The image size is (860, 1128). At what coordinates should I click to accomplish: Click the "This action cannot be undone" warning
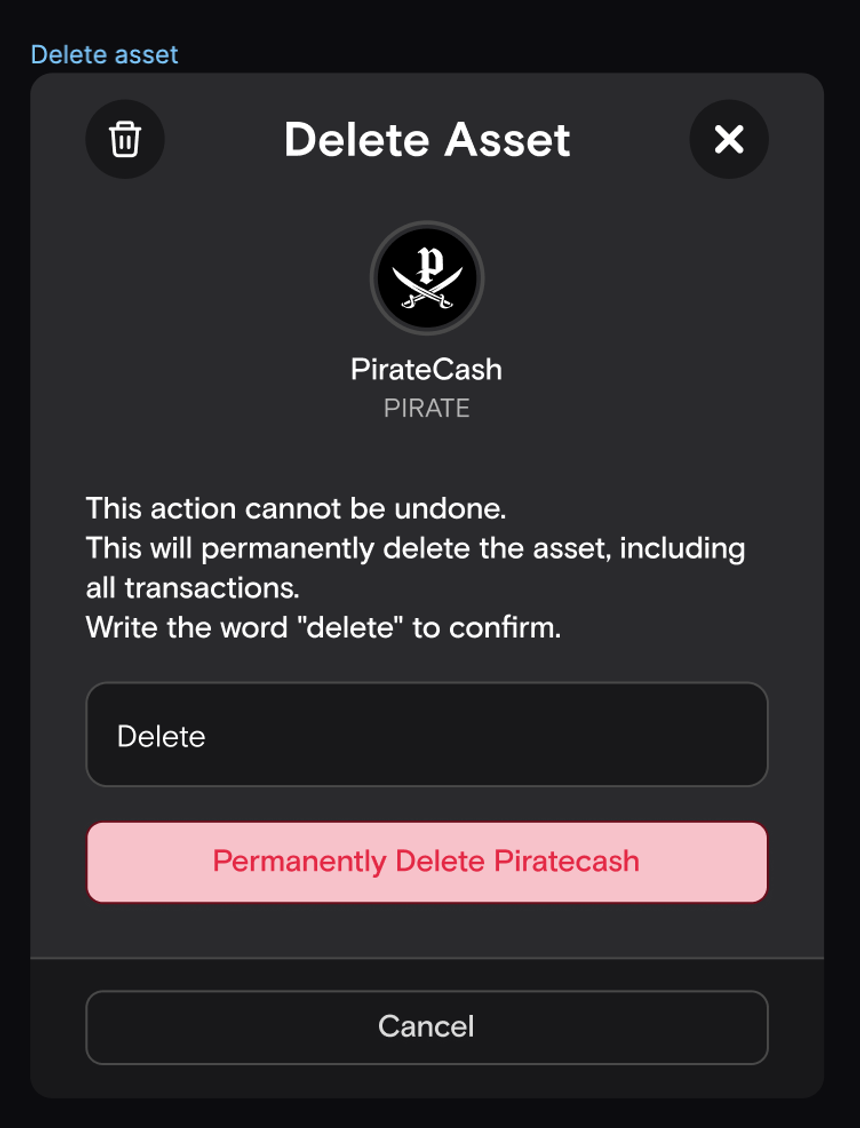296,509
